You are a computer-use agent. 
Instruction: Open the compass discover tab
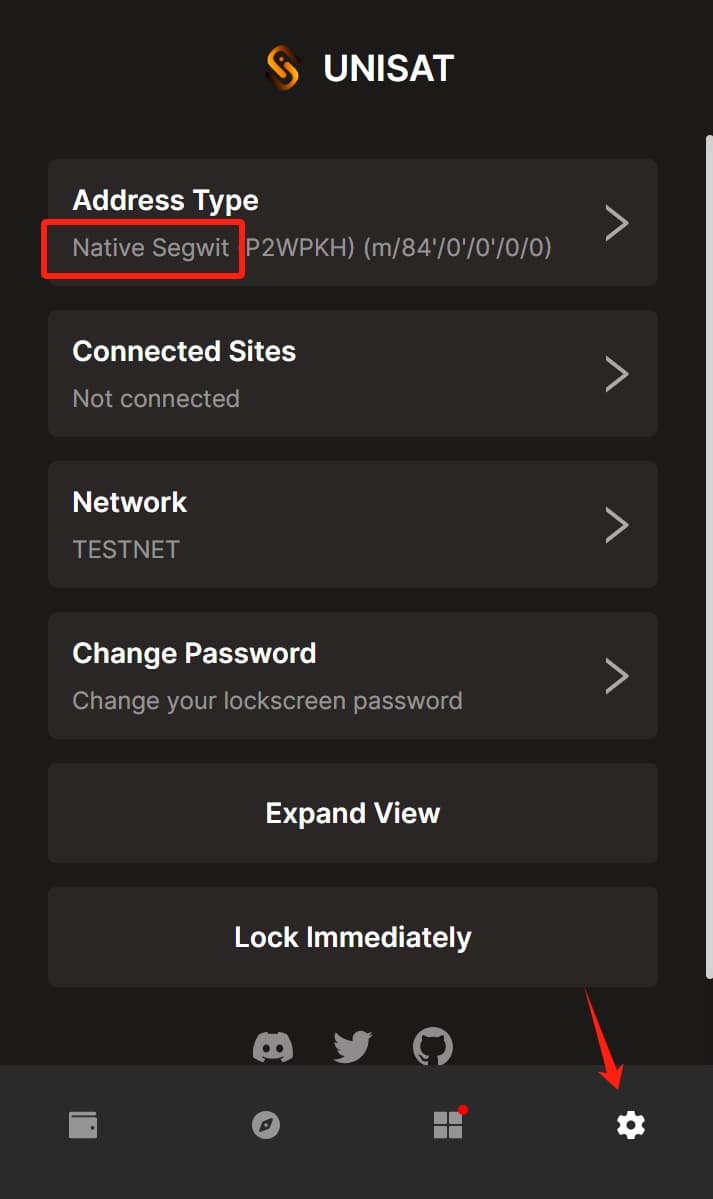click(x=265, y=1124)
